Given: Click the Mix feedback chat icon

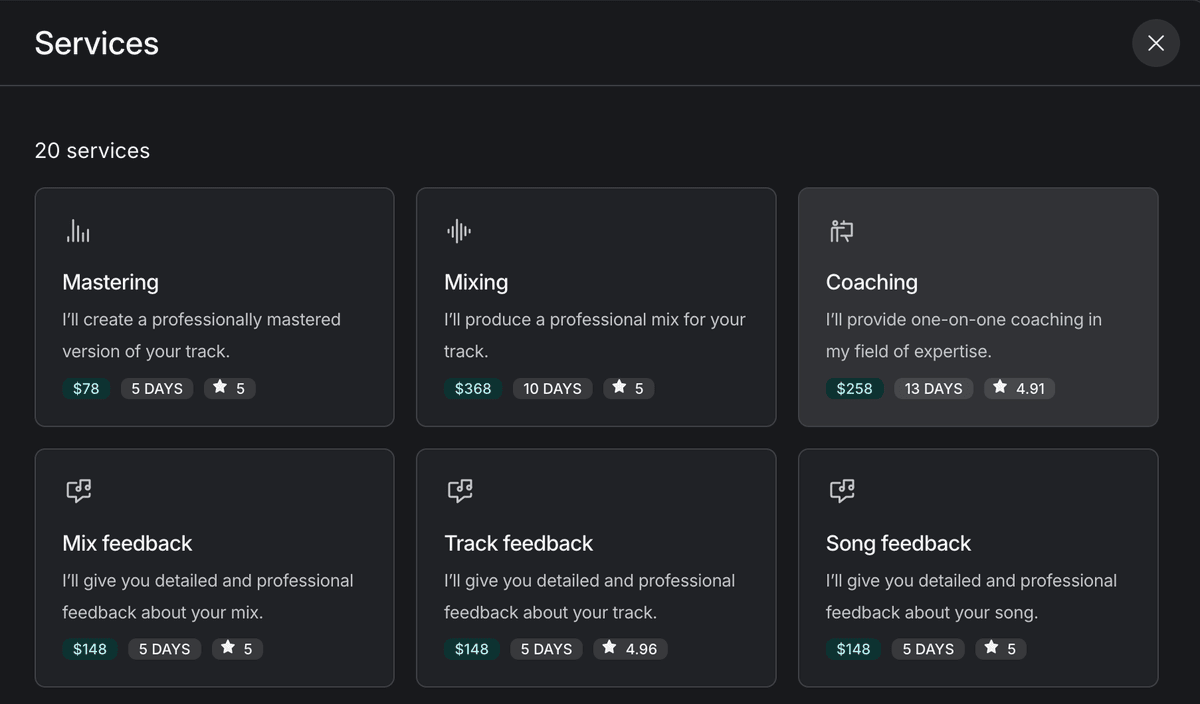Looking at the screenshot, I should coord(78,491).
